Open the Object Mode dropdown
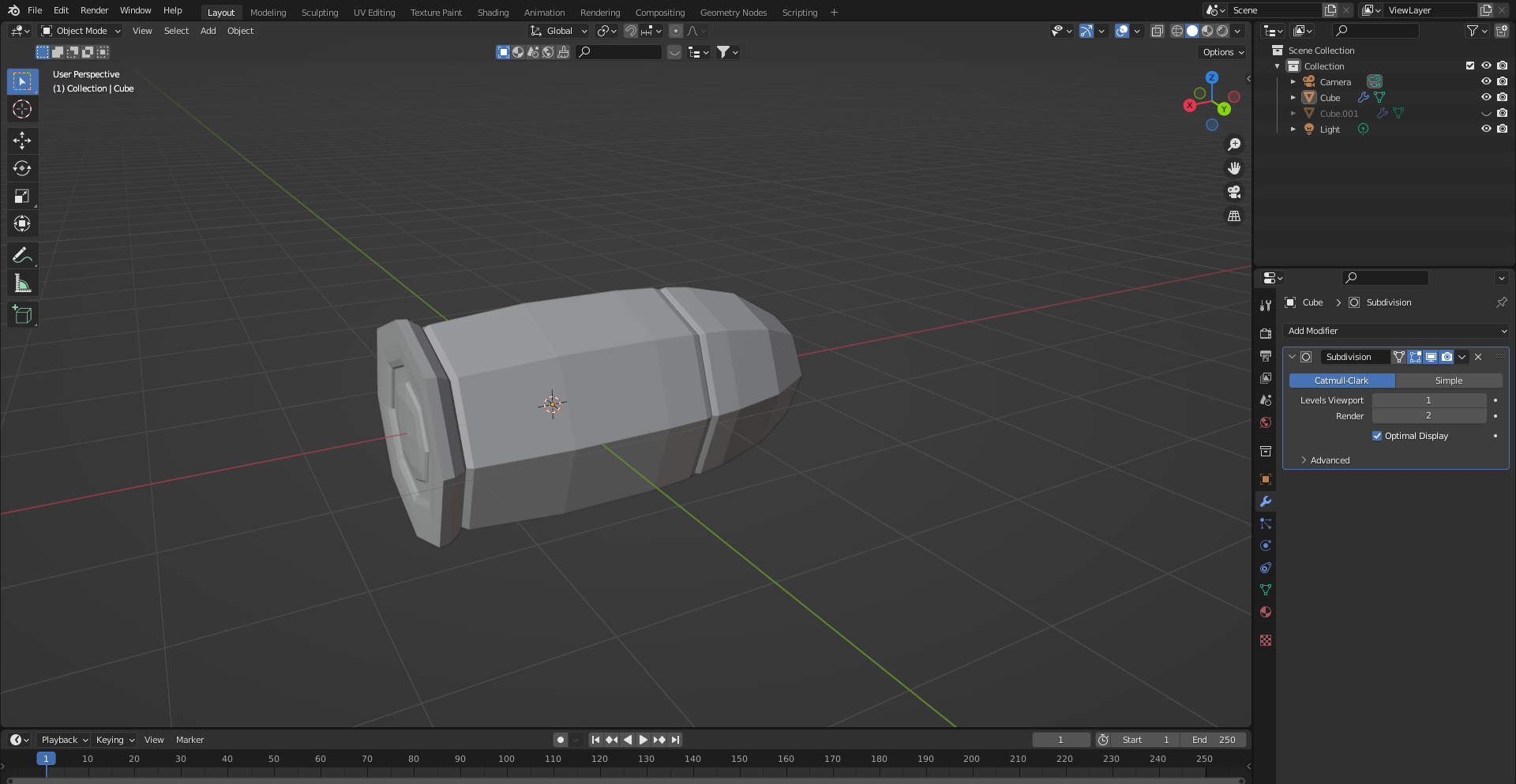The image size is (1516, 784). (x=80, y=31)
